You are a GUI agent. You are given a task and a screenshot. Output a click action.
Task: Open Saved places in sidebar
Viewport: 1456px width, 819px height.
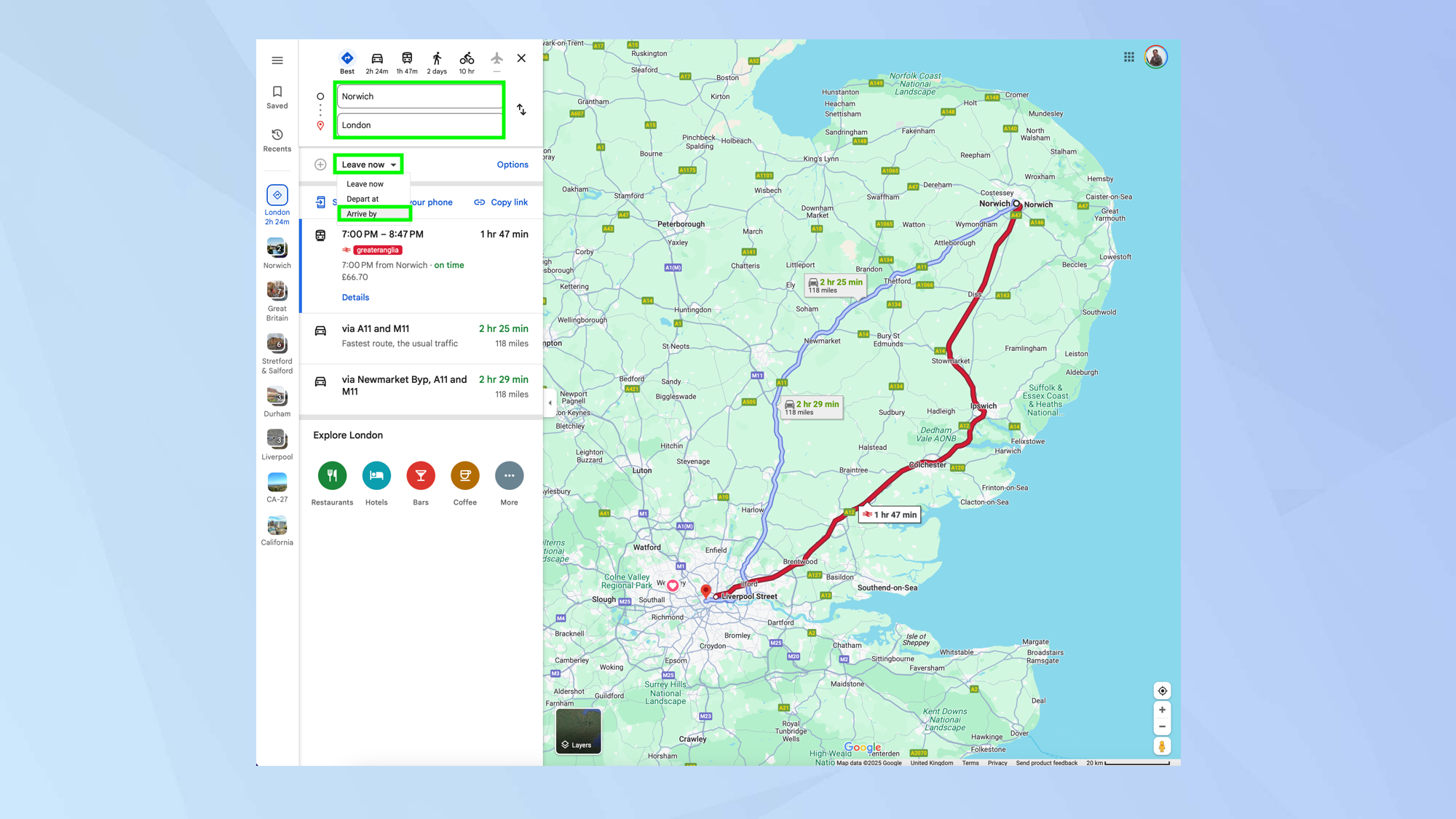pyautogui.click(x=277, y=97)
